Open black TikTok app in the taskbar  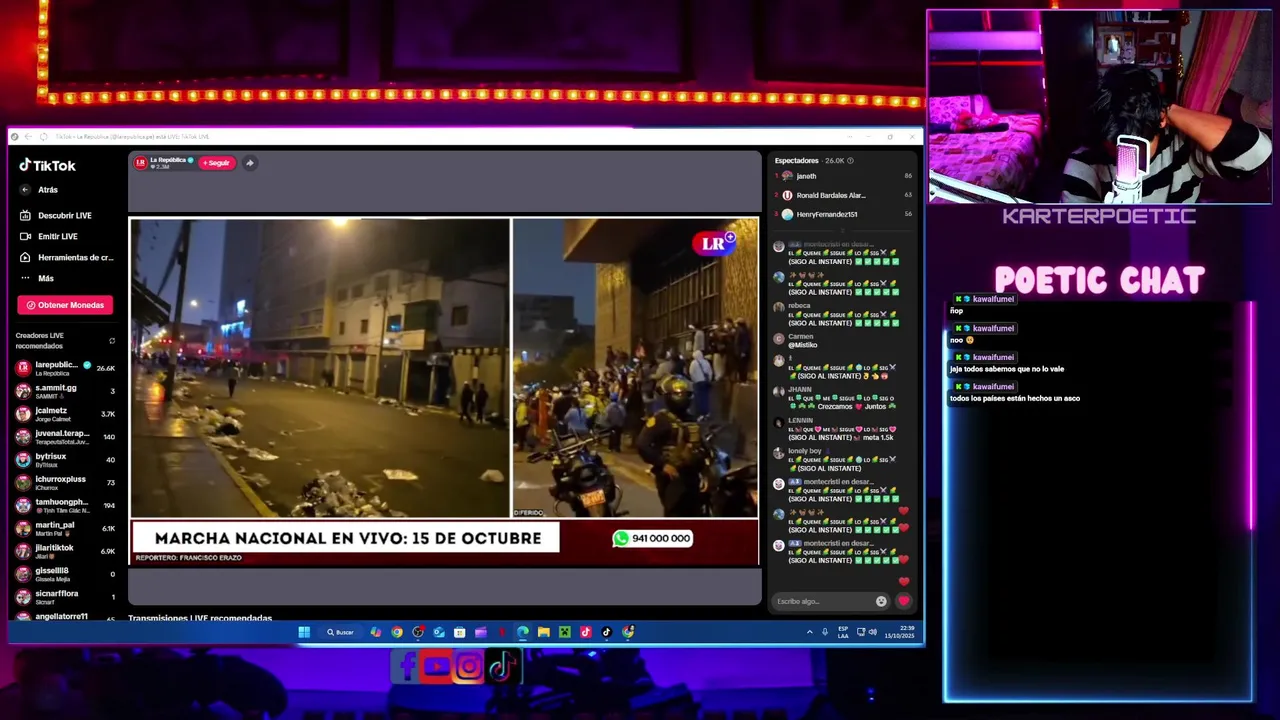point(606,632)
